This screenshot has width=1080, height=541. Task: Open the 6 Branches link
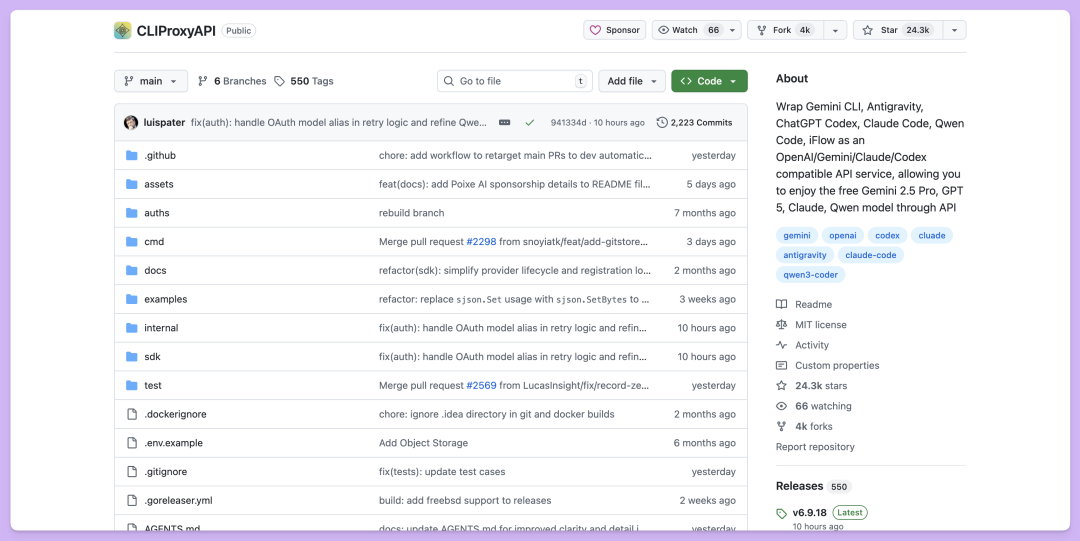pyautogui.click(x=232, y=81)
